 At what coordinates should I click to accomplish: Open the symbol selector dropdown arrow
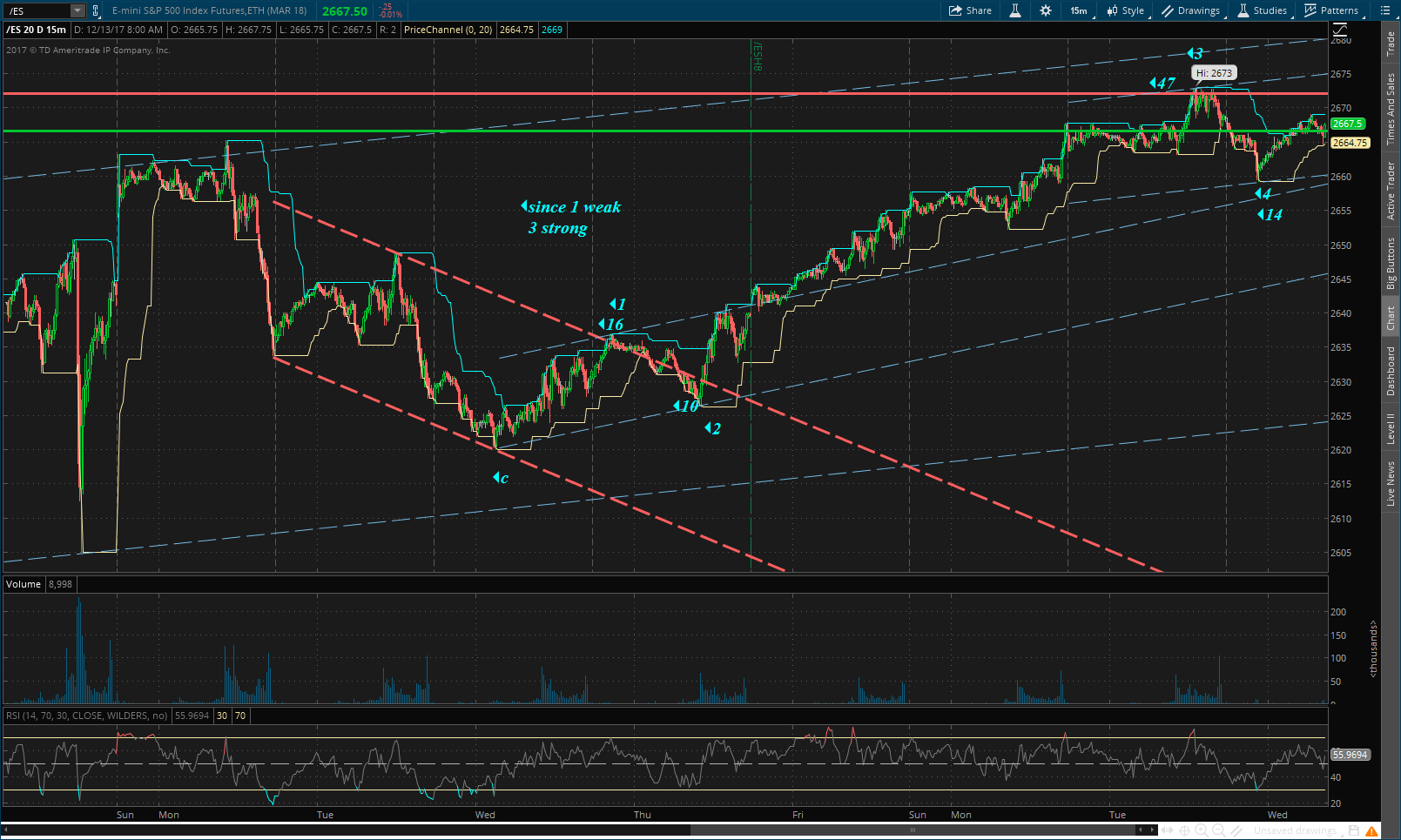(x=77, y=10)
